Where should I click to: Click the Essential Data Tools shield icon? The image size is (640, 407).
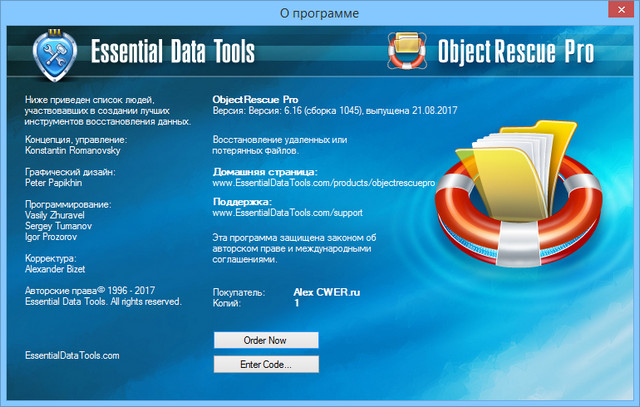[54, 52]
